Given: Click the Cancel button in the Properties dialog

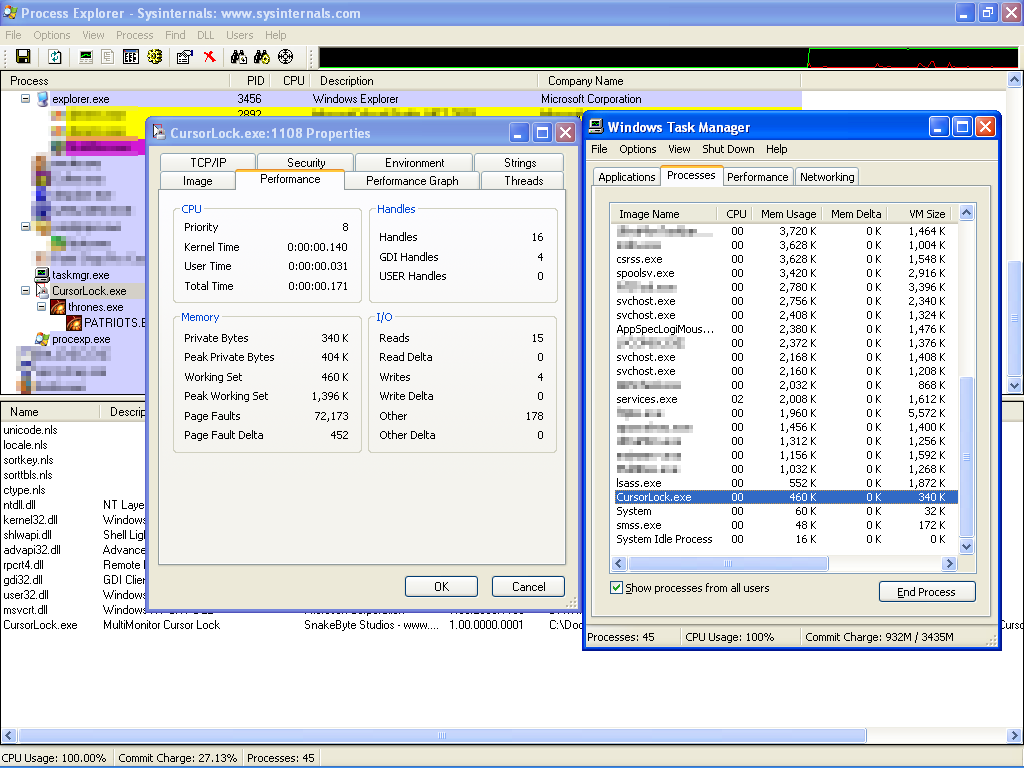Looking at the screenshot, I should 528,586.
